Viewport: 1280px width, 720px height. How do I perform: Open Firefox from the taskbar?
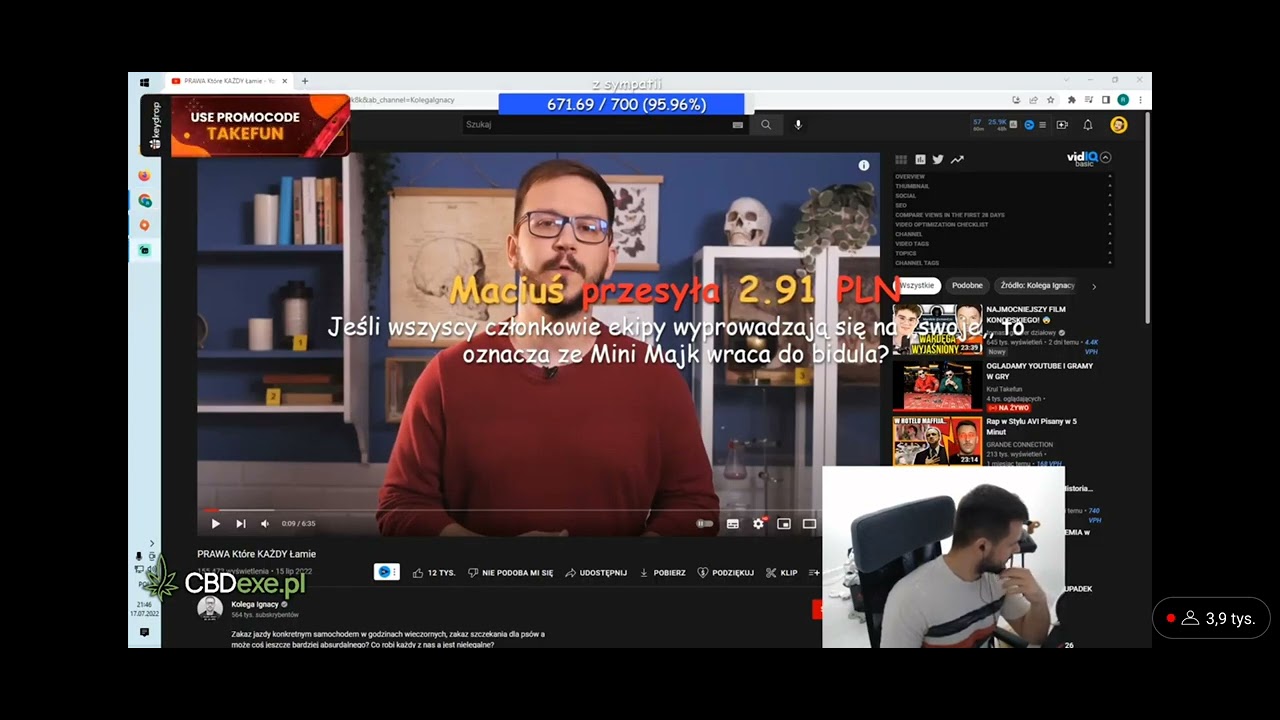(x=144, y=175)
